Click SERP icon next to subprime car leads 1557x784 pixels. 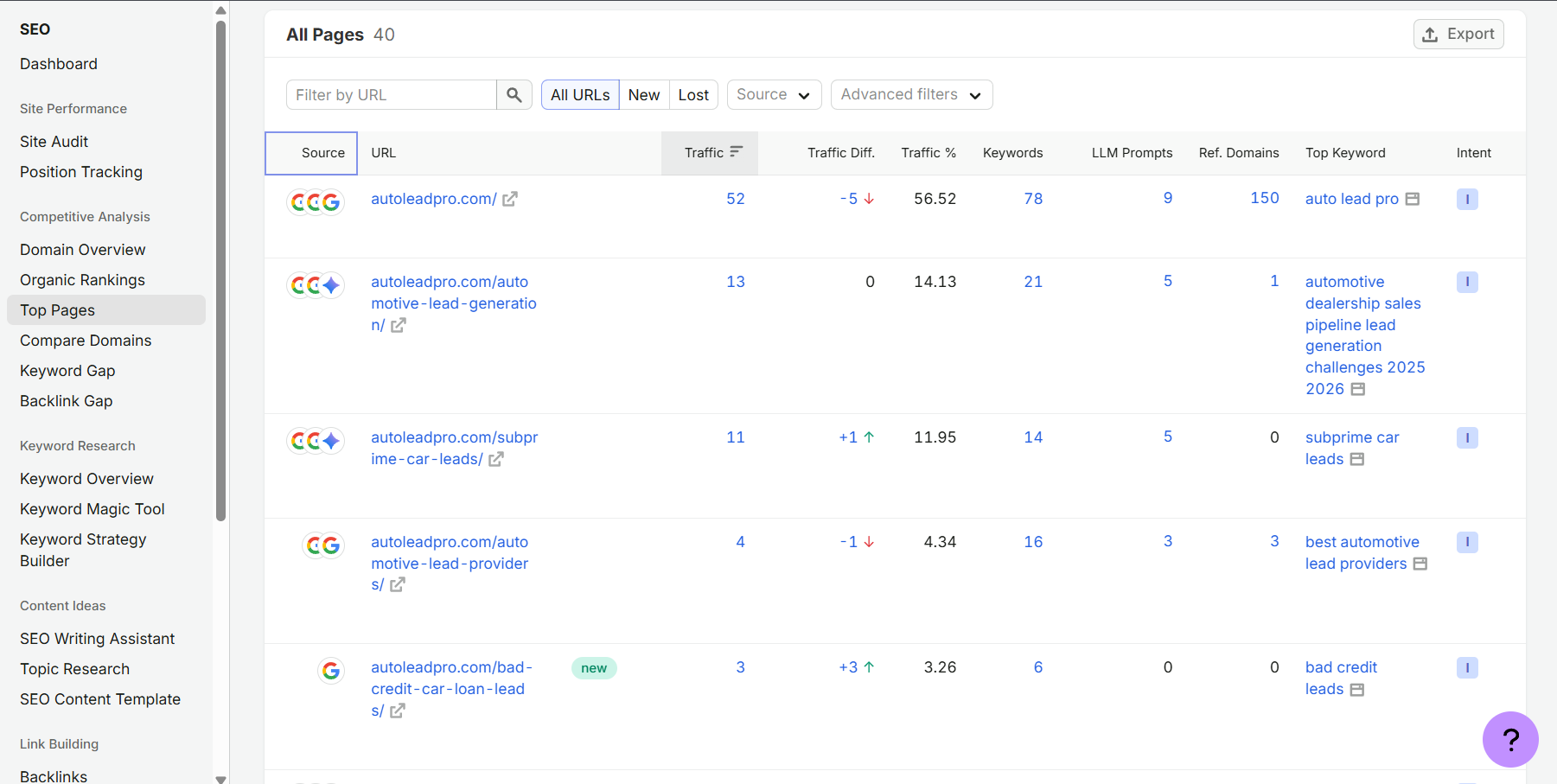click(1357, 459)
